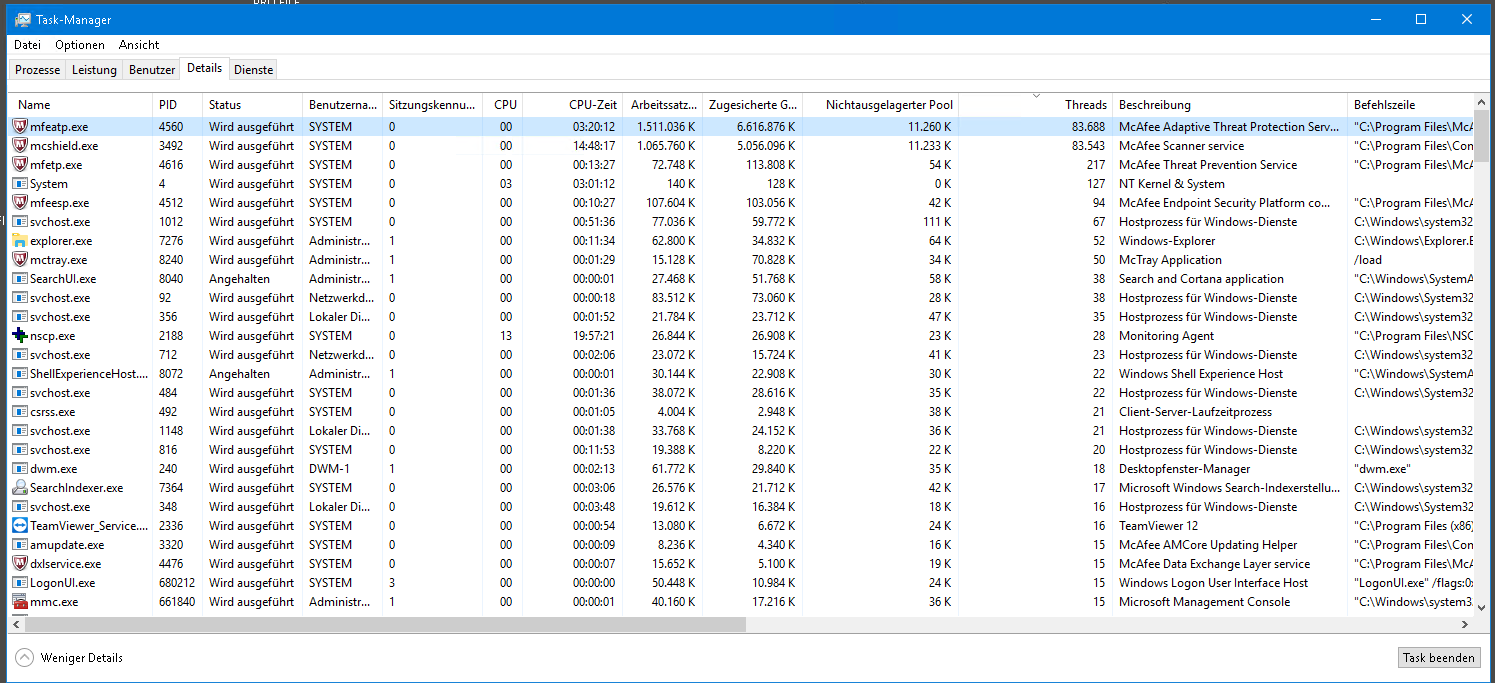Click the horizontal scrollbar thumb
Image resolution: width=1495 pixels, height=683 pixels.
click(385, 624)
